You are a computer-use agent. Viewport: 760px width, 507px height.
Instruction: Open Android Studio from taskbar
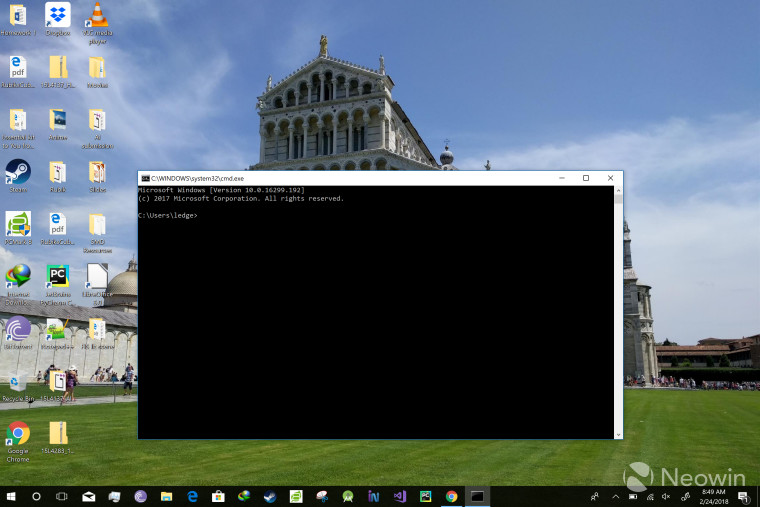(x=348, y=496)
